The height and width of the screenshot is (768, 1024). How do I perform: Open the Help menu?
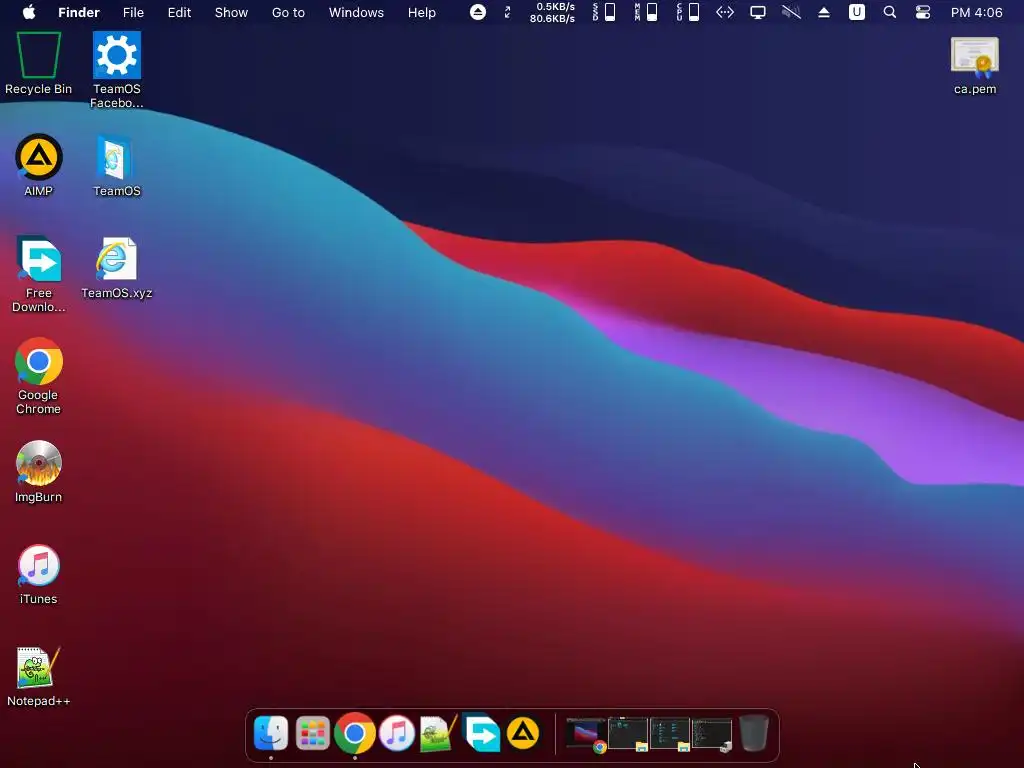pos(421,12)
